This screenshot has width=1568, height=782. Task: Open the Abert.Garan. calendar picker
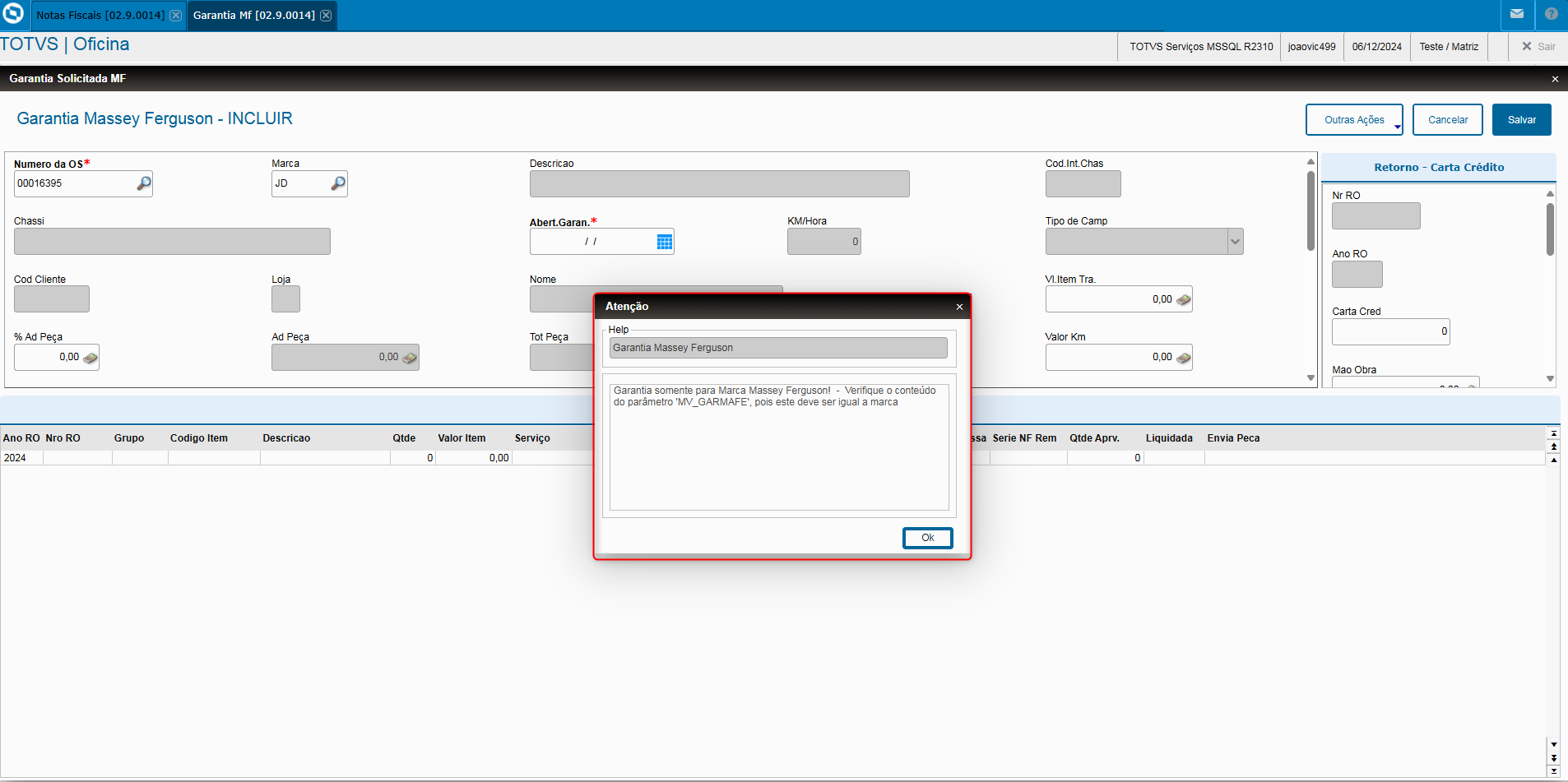pos(665,242)
